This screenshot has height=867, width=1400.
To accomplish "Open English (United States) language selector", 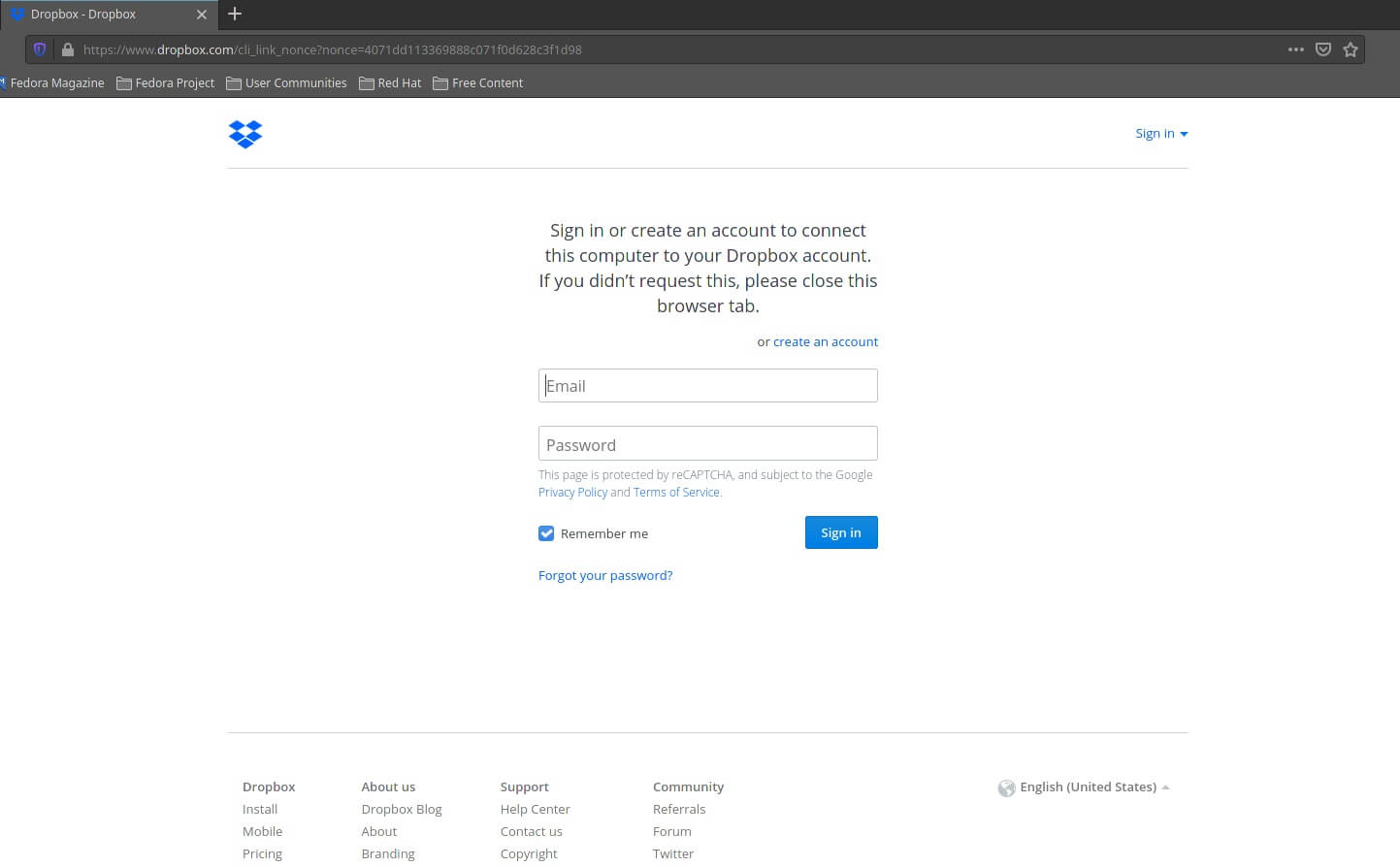I will tap(1088, 787).
